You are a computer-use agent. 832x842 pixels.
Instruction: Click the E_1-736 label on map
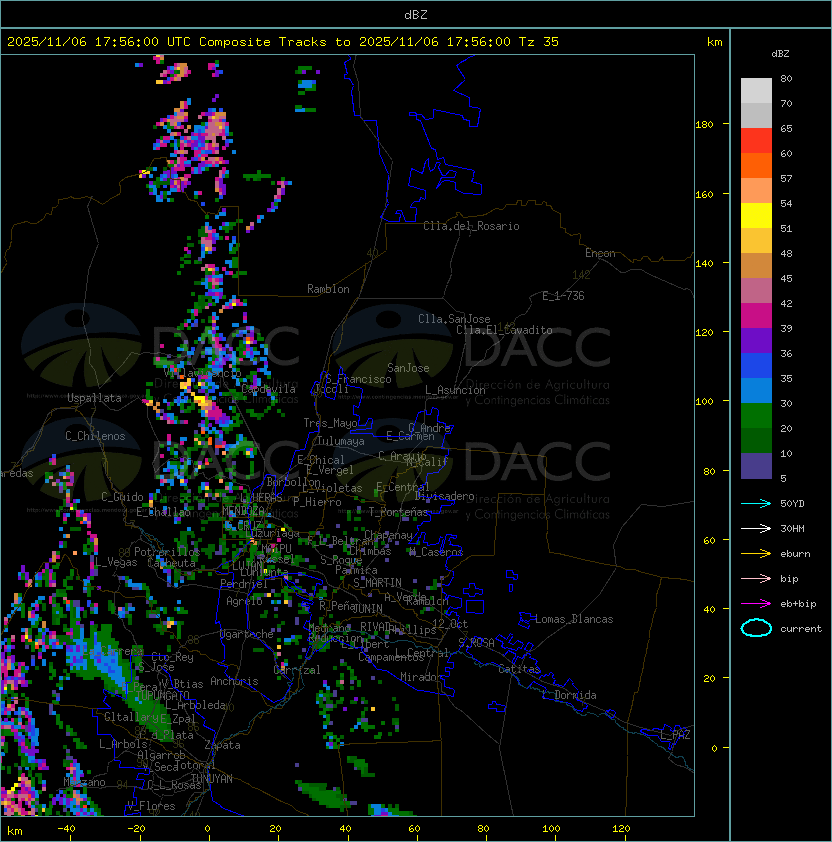(563, 296)
